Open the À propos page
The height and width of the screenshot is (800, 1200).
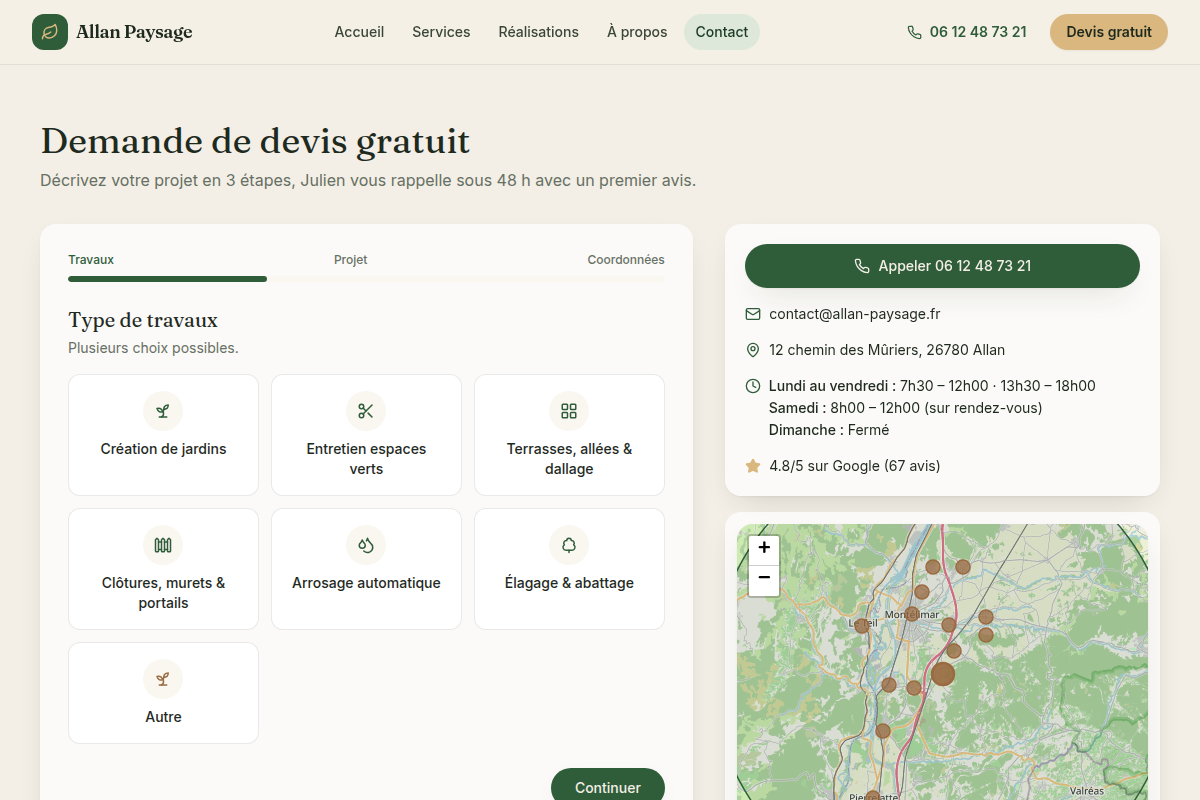click(x=637, y=32)
